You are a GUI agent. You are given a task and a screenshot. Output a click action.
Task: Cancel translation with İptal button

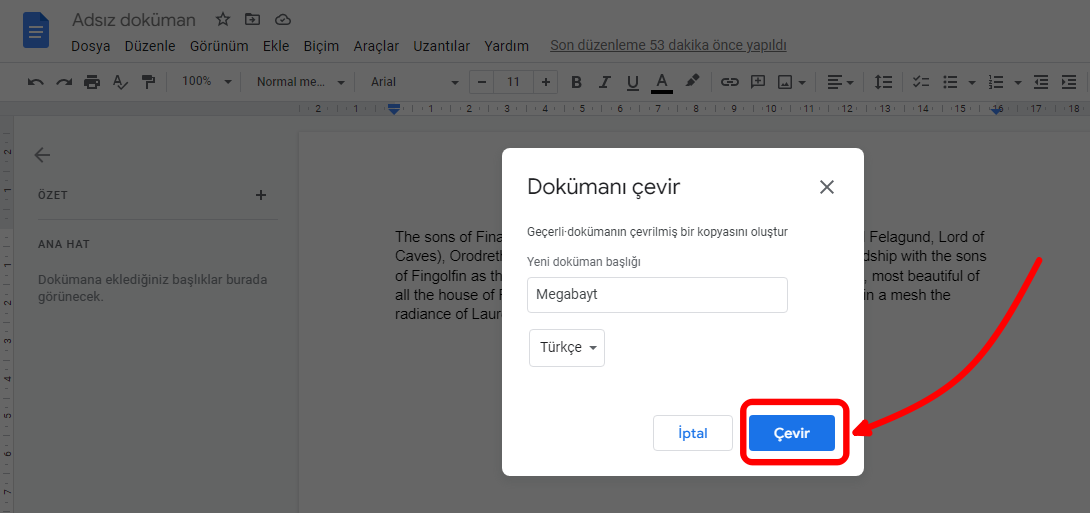[692, 433]
